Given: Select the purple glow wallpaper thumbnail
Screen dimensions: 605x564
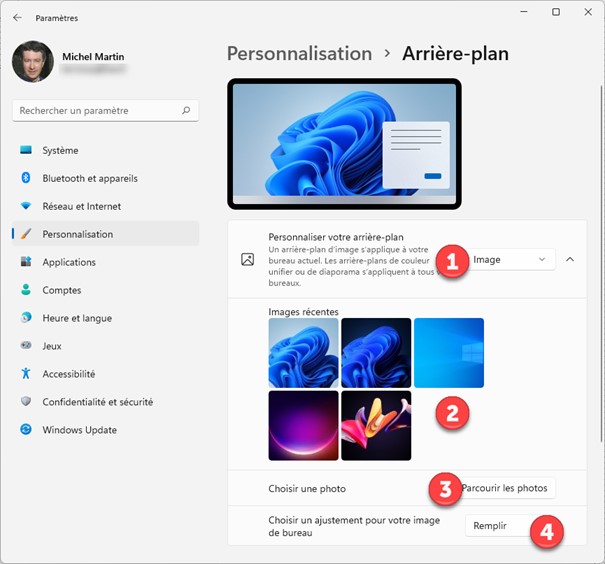Looking at the screenshot, I should (x=303, y=426).
